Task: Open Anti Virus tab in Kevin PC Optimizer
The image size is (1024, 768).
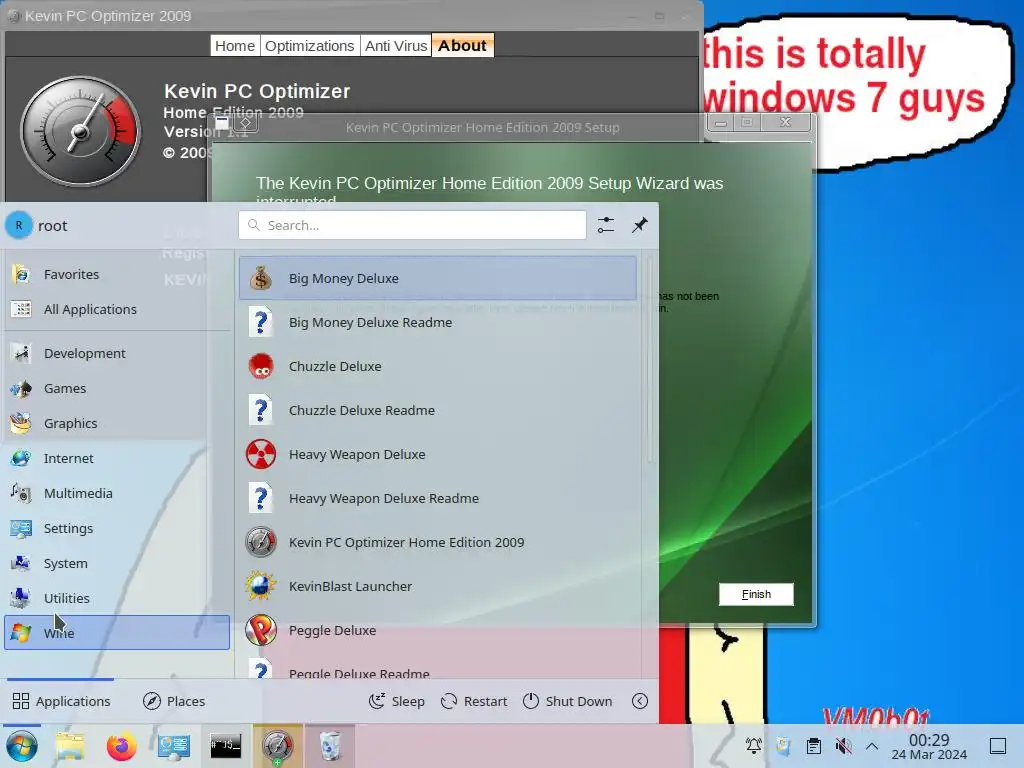Action: pos(396,46)
